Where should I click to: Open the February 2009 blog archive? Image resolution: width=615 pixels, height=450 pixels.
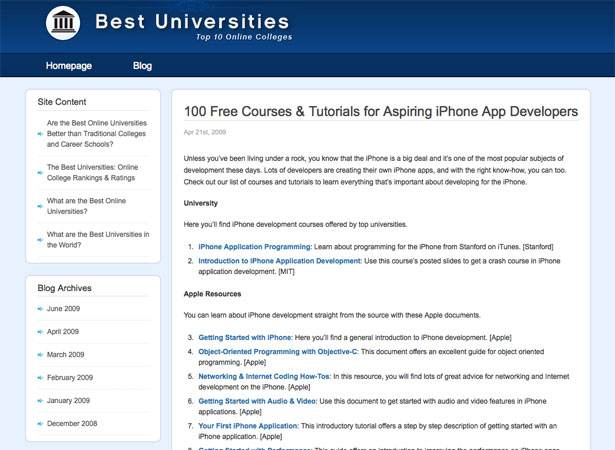pyautogui.click(x=70, y=377)
